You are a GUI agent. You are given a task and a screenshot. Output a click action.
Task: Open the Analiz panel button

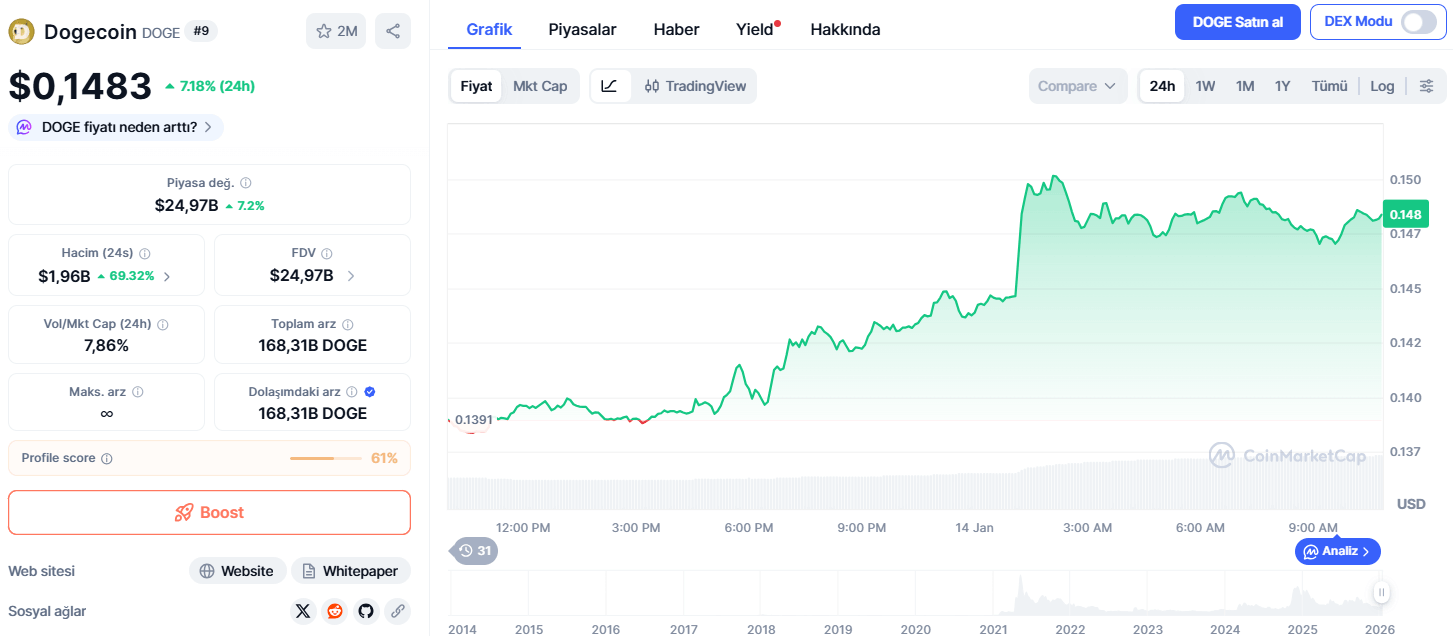[1338, 551]
